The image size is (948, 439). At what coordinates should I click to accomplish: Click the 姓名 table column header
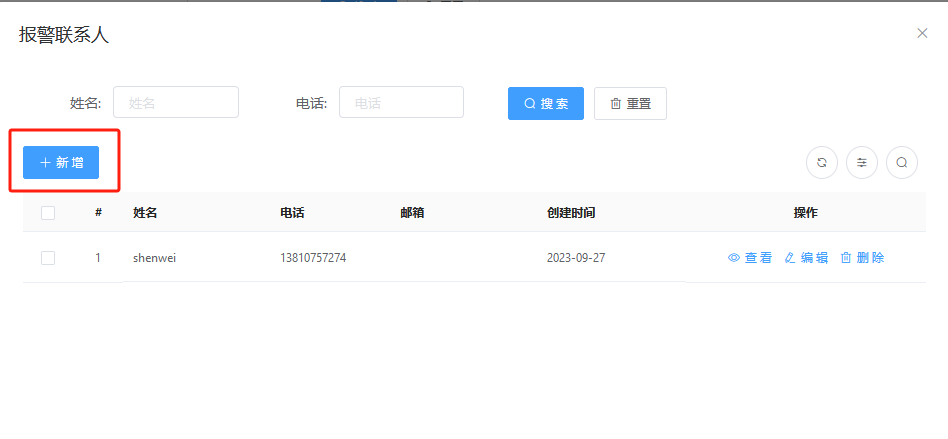146,213
